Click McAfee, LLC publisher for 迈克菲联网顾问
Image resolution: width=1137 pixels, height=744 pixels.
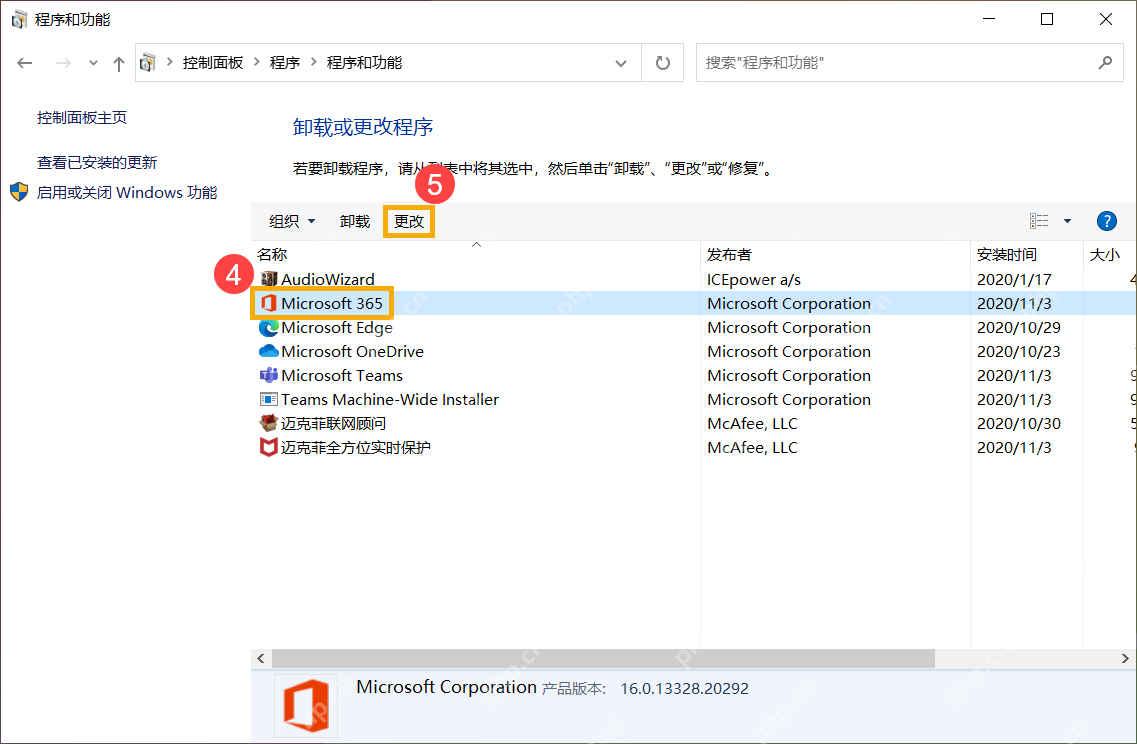[x=753, y=423]
